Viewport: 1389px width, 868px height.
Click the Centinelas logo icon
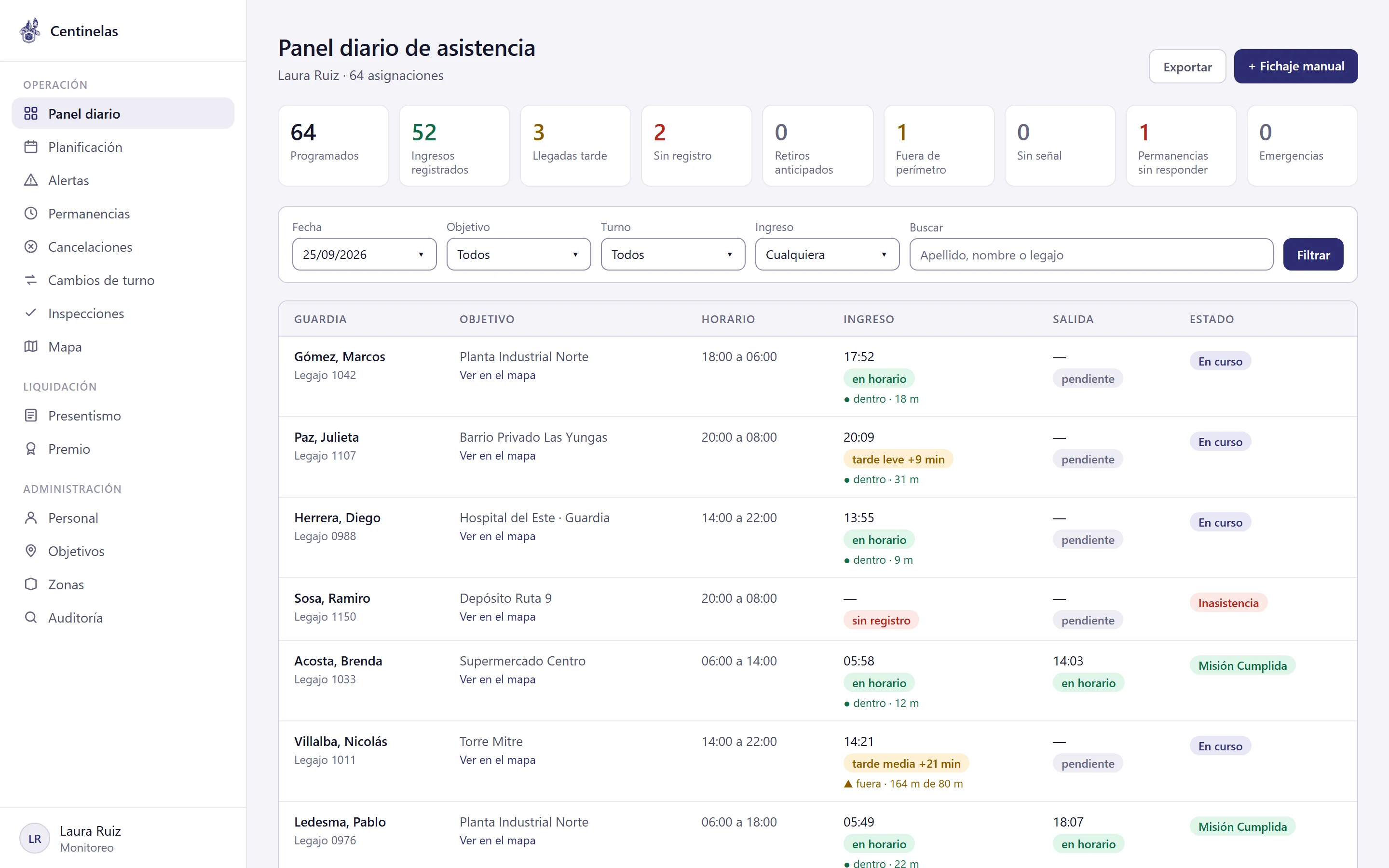click(x=30, y=31)
